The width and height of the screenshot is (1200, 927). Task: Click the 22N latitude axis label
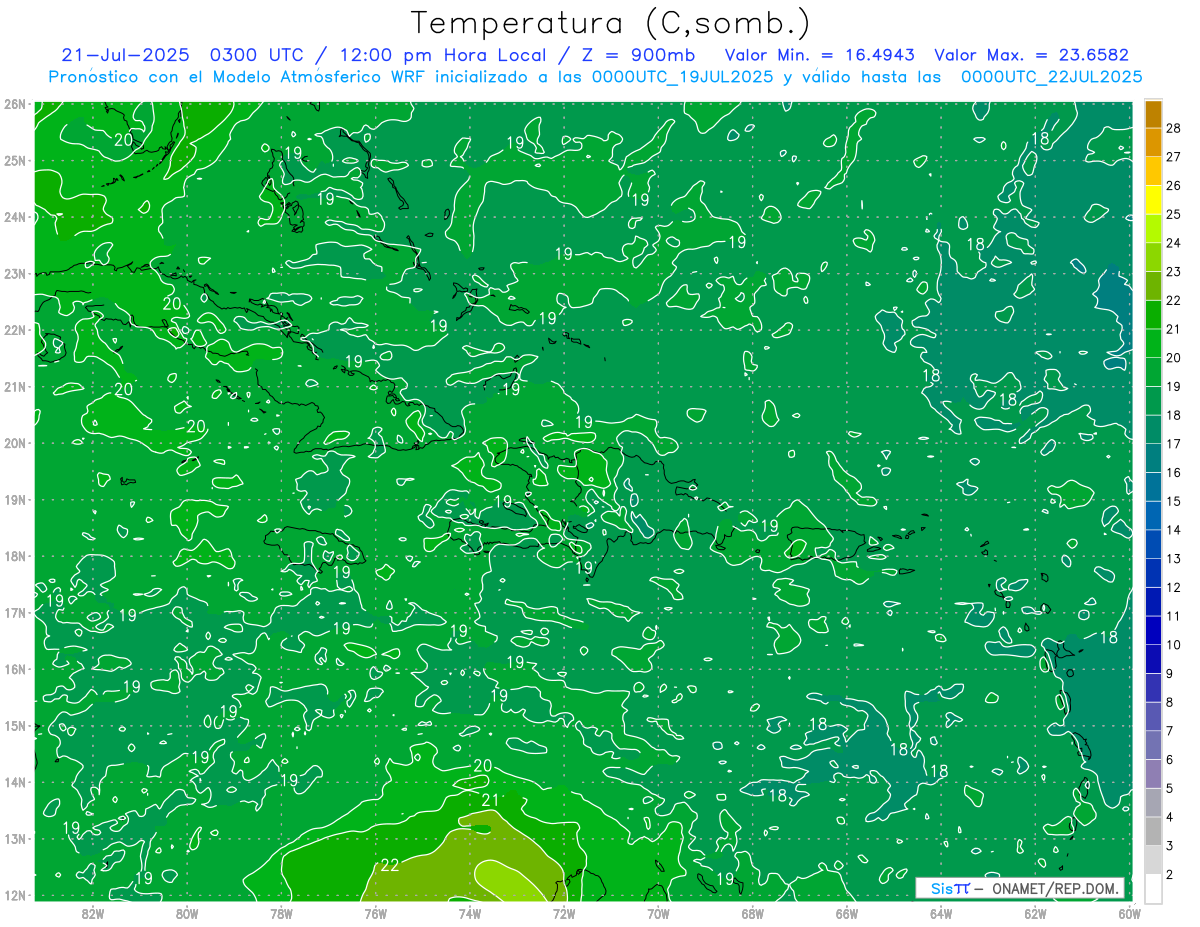click(x=14, y=330)
